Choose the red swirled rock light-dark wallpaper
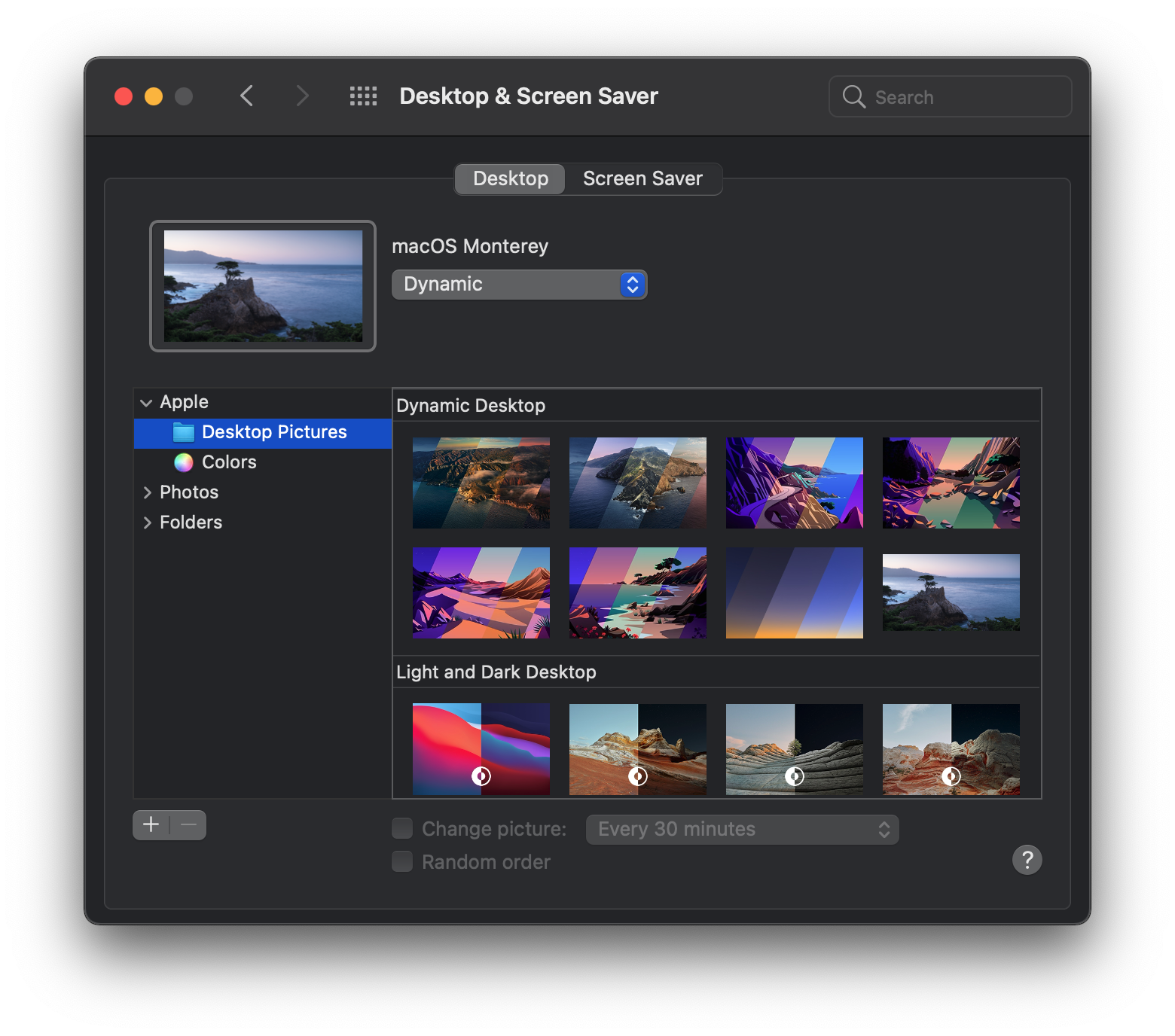 click(951, 749)
